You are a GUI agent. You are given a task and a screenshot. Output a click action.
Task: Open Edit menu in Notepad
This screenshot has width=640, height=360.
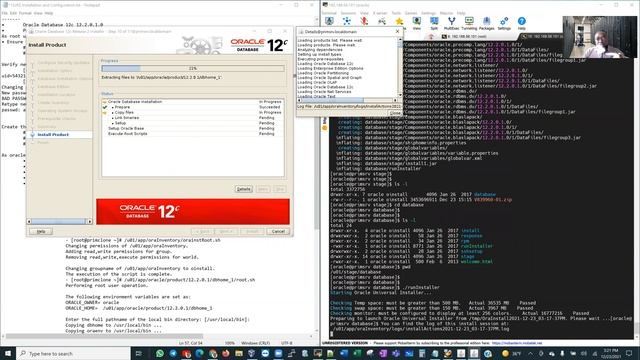[13, 13]
